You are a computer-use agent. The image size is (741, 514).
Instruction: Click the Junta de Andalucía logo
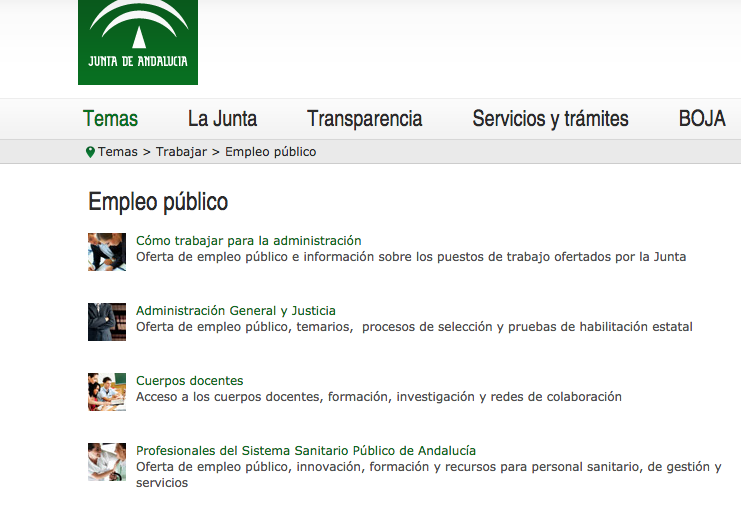pyautogui.click(x=138, y=42)
